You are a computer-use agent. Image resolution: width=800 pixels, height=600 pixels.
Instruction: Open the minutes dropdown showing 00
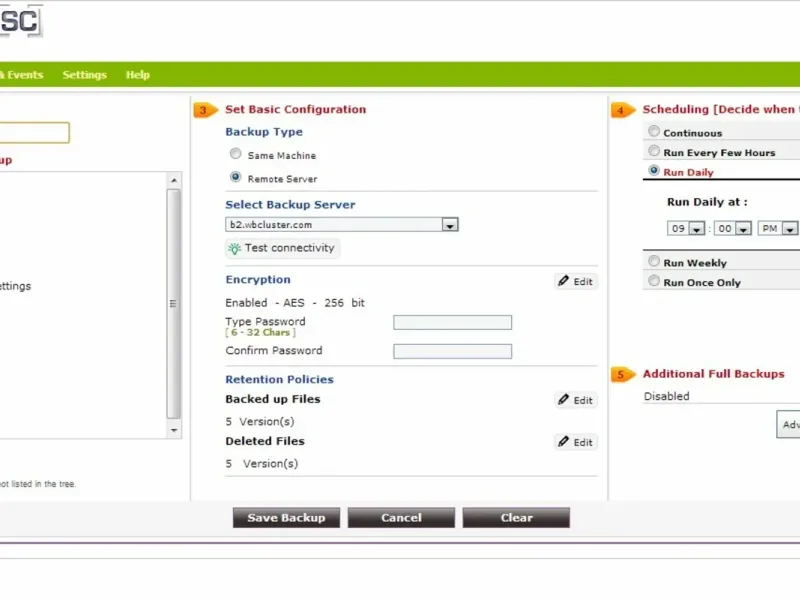[x=733, y=228]
